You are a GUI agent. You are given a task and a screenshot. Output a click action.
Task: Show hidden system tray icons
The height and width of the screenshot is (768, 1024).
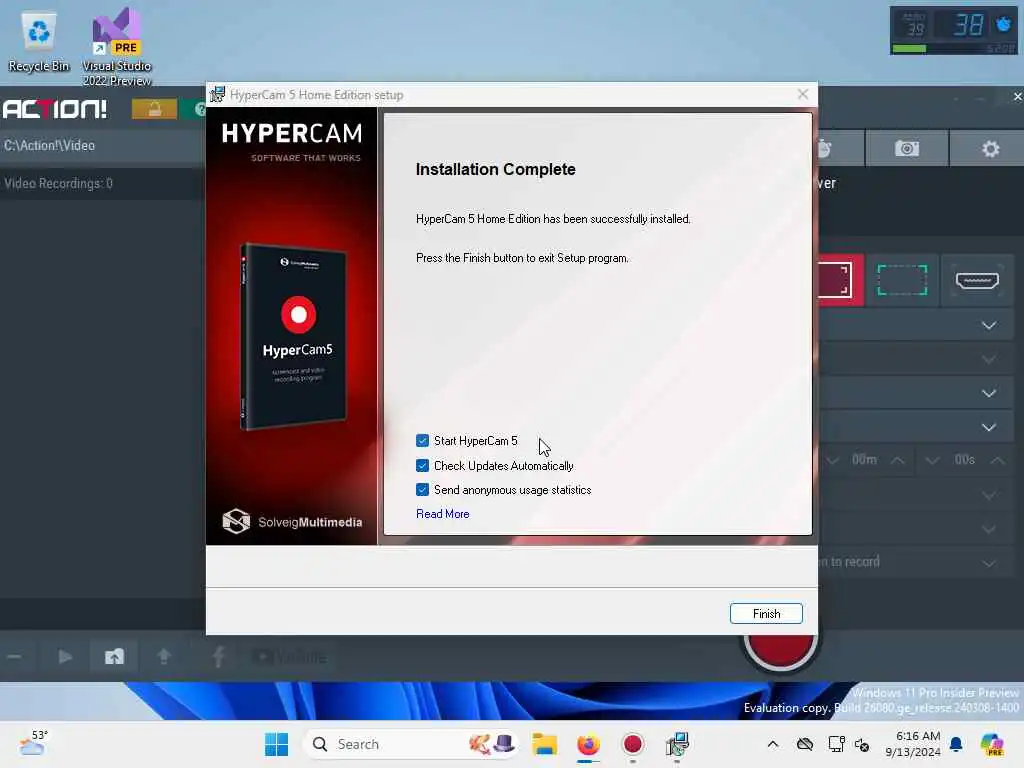773,744
